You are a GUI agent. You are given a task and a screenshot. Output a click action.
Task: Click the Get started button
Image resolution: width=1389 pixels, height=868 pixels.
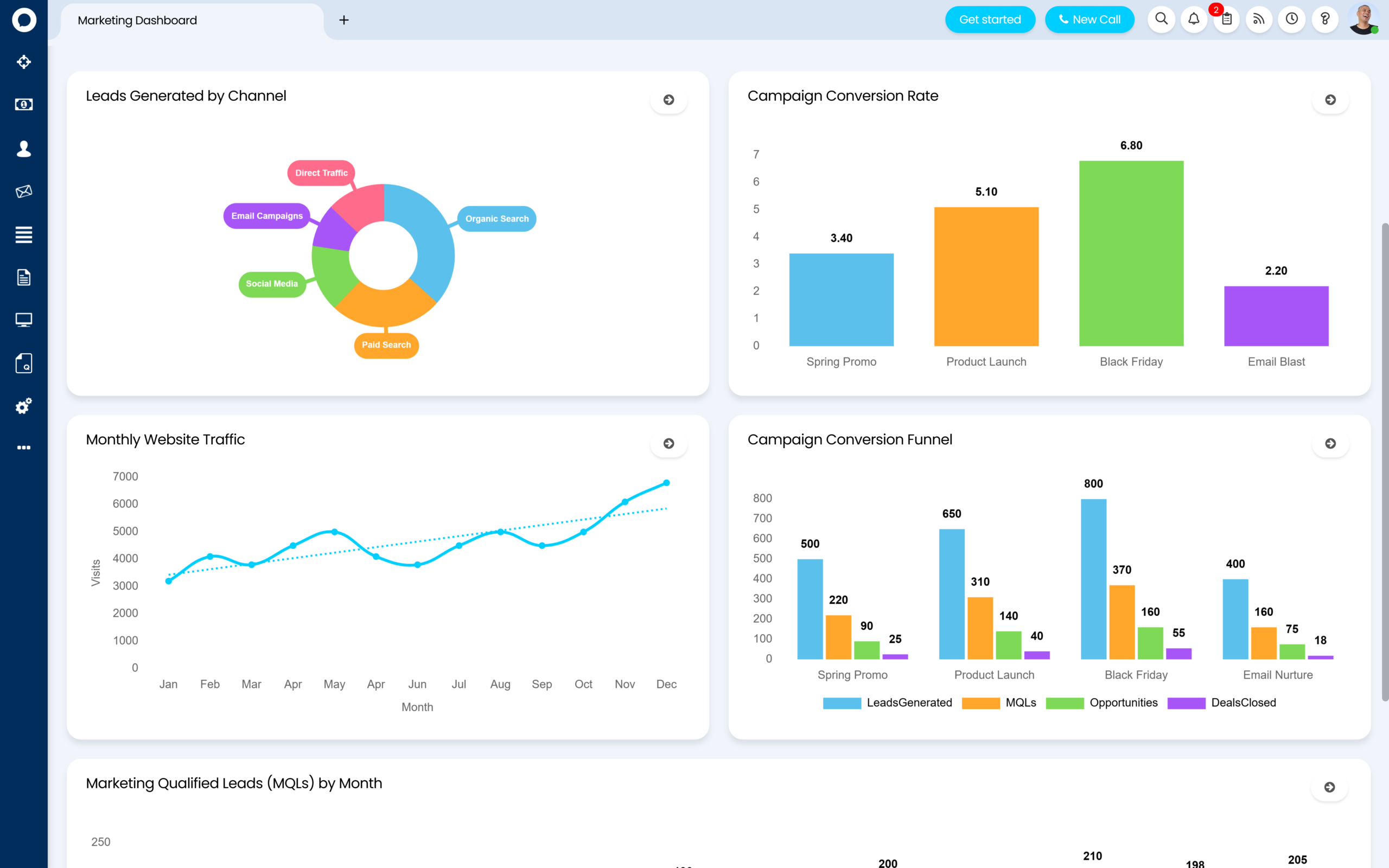coord(990,20)
